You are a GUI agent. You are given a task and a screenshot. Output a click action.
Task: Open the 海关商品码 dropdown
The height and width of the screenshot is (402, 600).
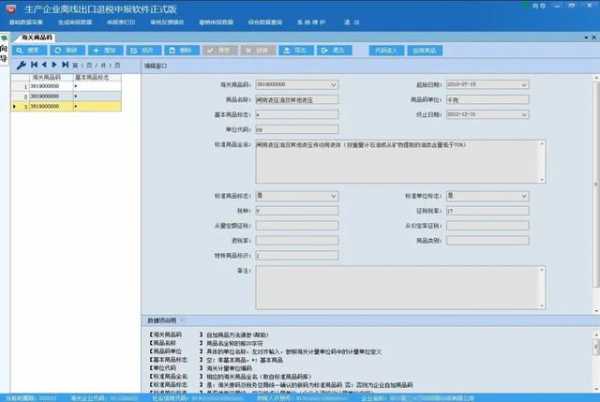[334, 85]
